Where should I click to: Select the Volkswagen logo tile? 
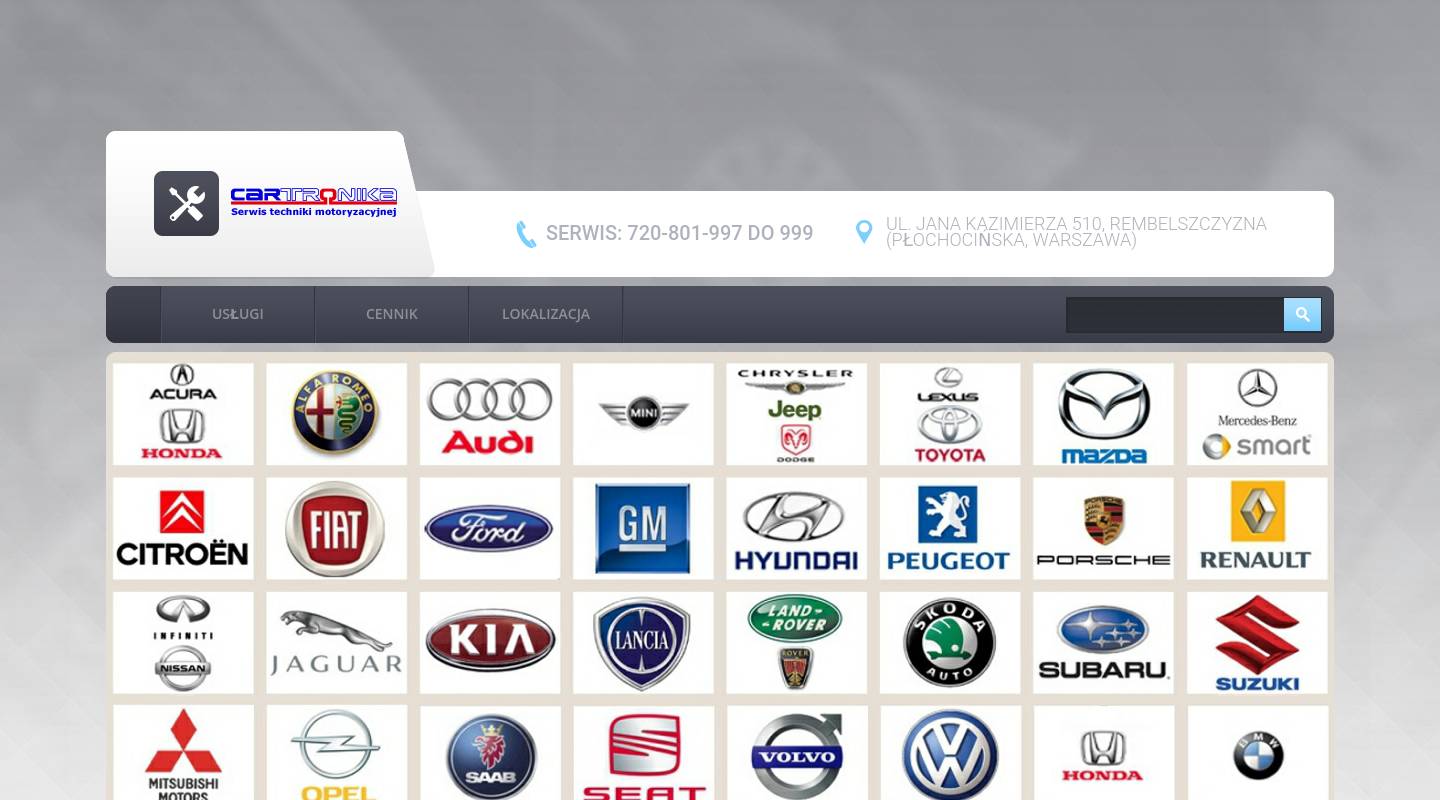tap(950, 753)
